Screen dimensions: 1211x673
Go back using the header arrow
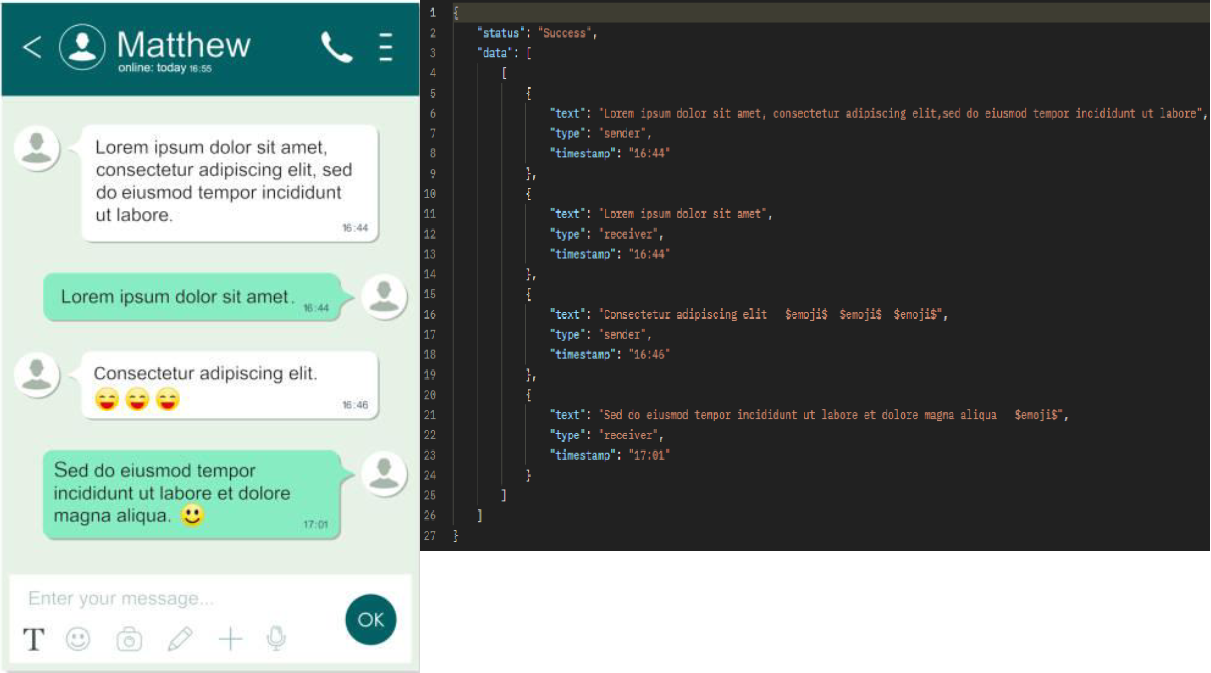32,47
